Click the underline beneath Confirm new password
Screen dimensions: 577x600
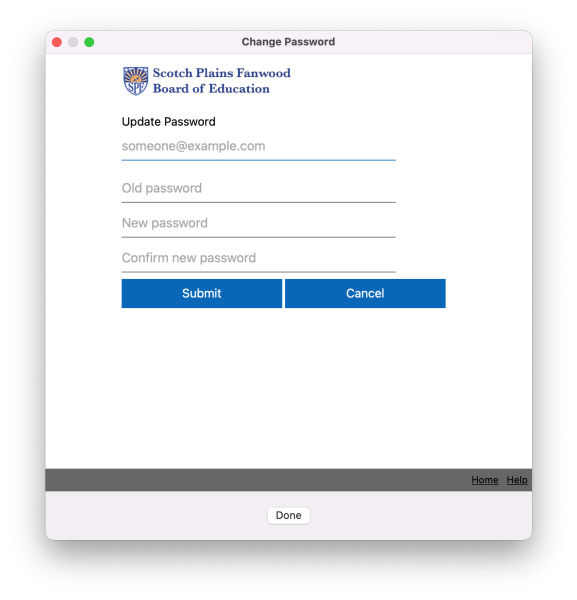tap(258, 272)
